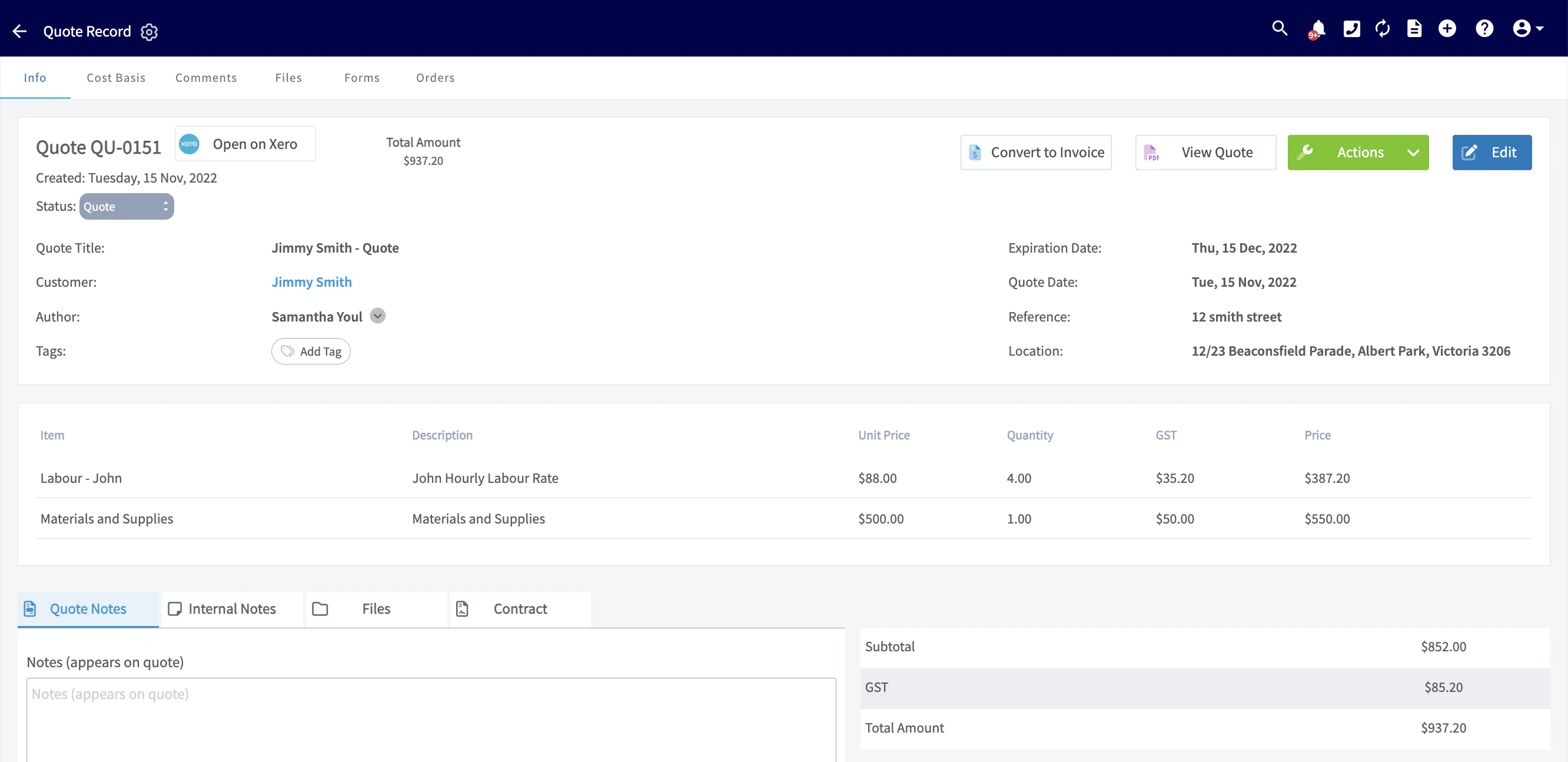
Task: Click the Quote Notes document icon
Action: [x=30, y=608]
